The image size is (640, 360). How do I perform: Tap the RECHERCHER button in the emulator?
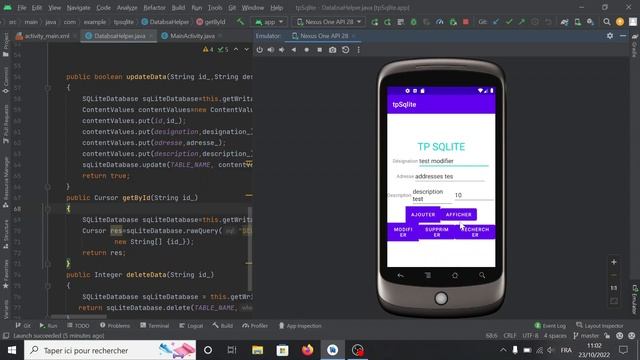475,232
